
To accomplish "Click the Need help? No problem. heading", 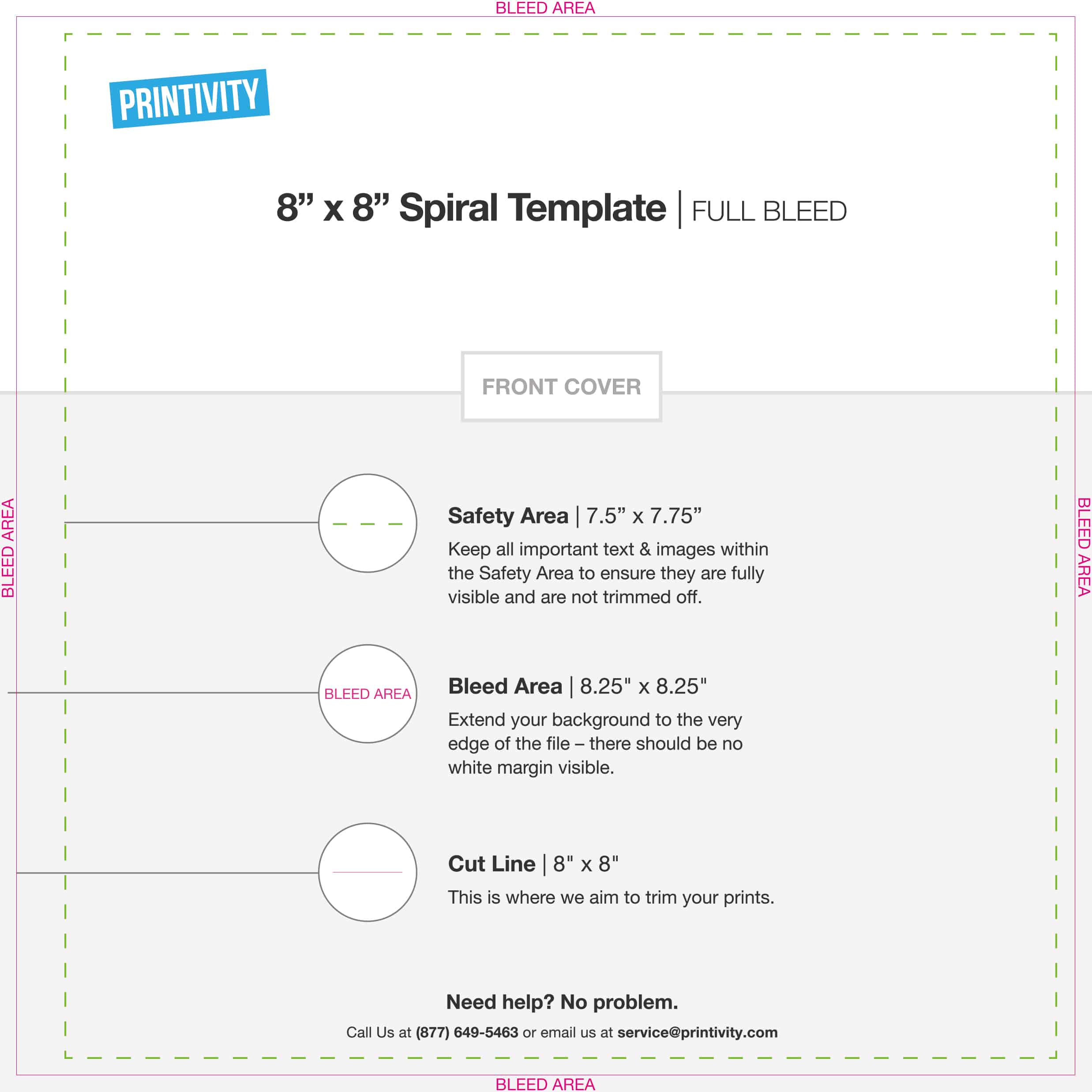I will click(562, 1002).
